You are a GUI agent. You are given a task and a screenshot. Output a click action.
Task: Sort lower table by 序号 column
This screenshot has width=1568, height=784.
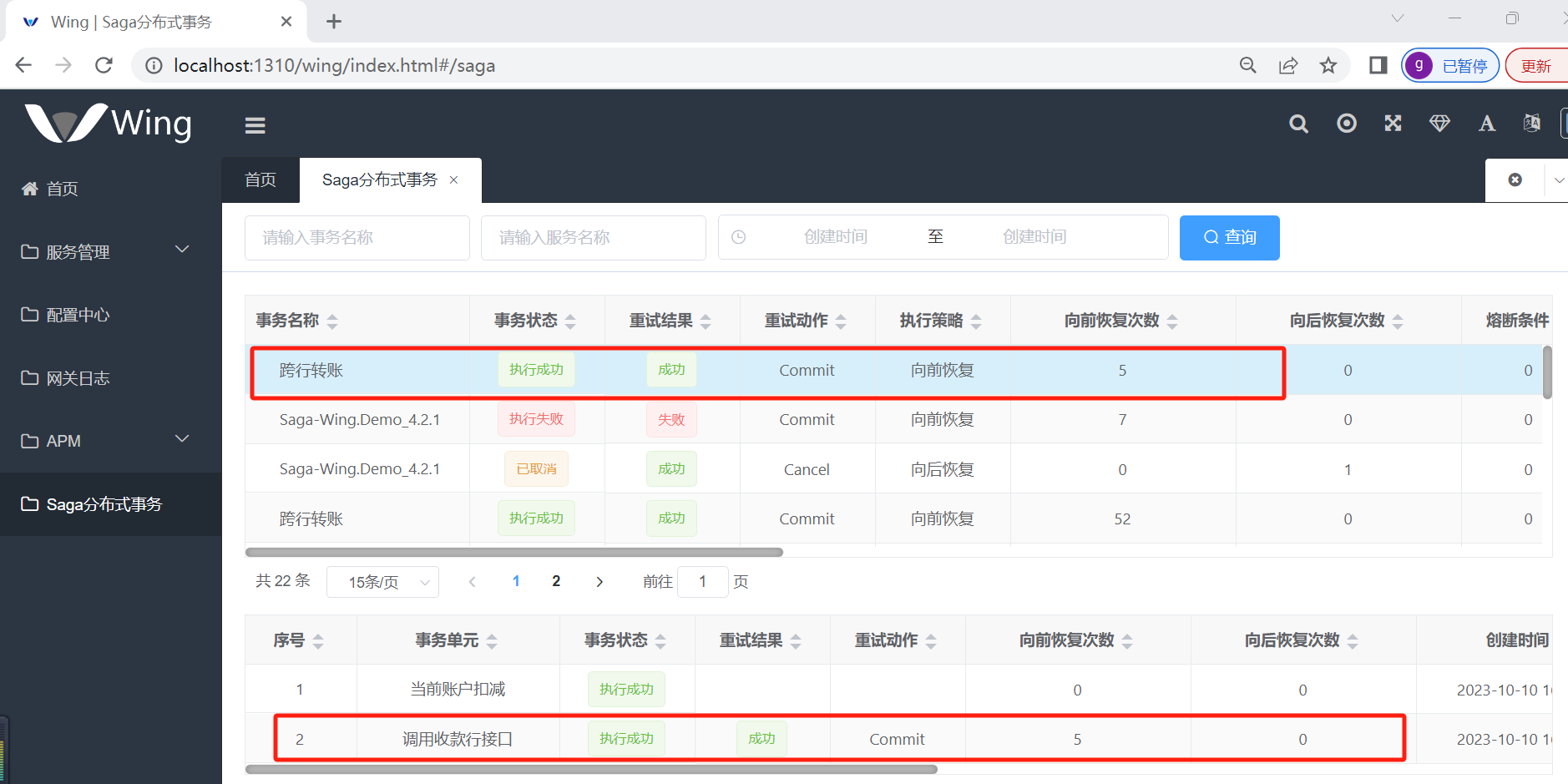click(x=318, y=641)
